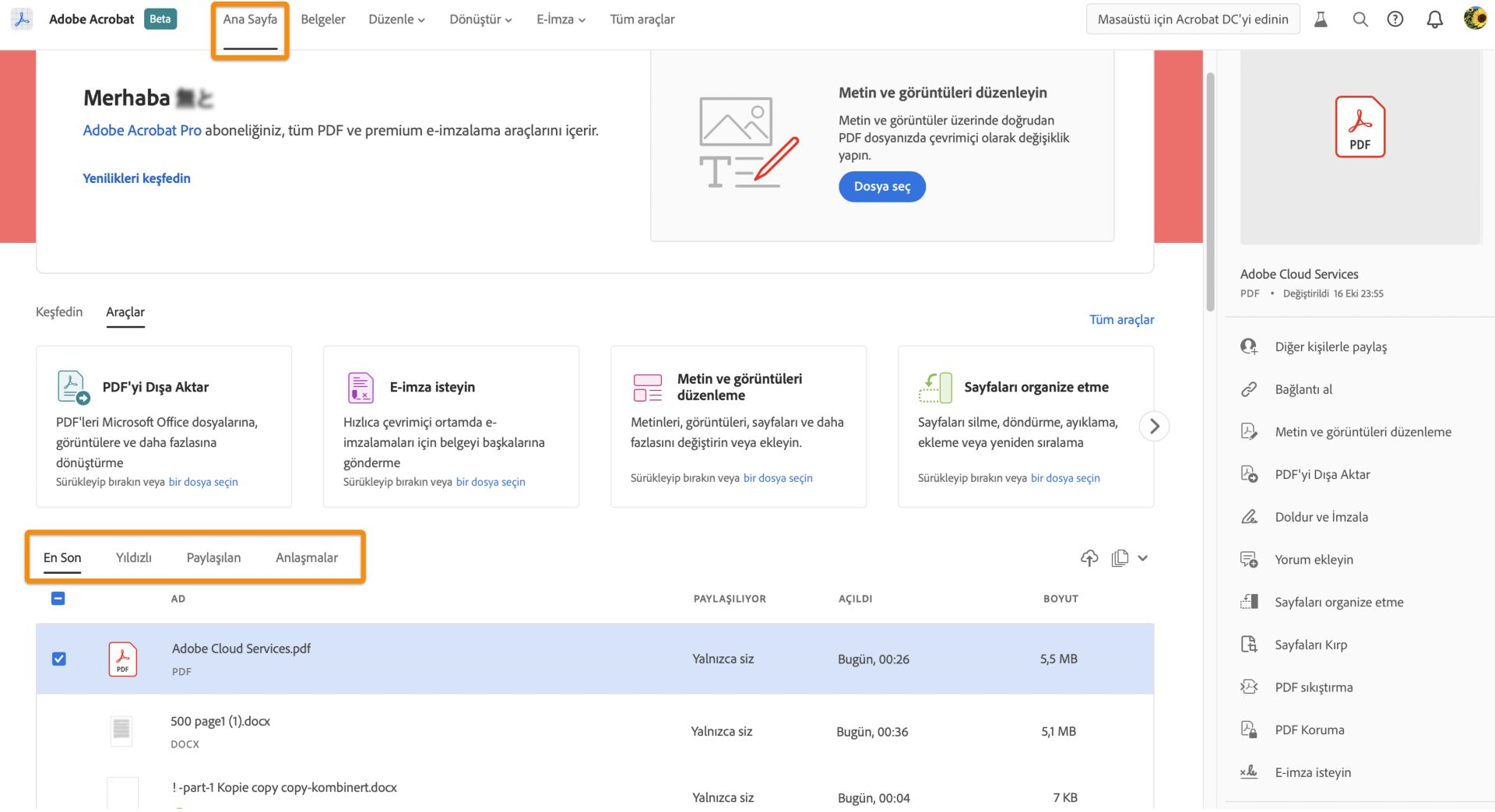Click the Tüm araçlar link above the cards
Viewport: 1495px width, 812px height.
[x=1121, y=321]
